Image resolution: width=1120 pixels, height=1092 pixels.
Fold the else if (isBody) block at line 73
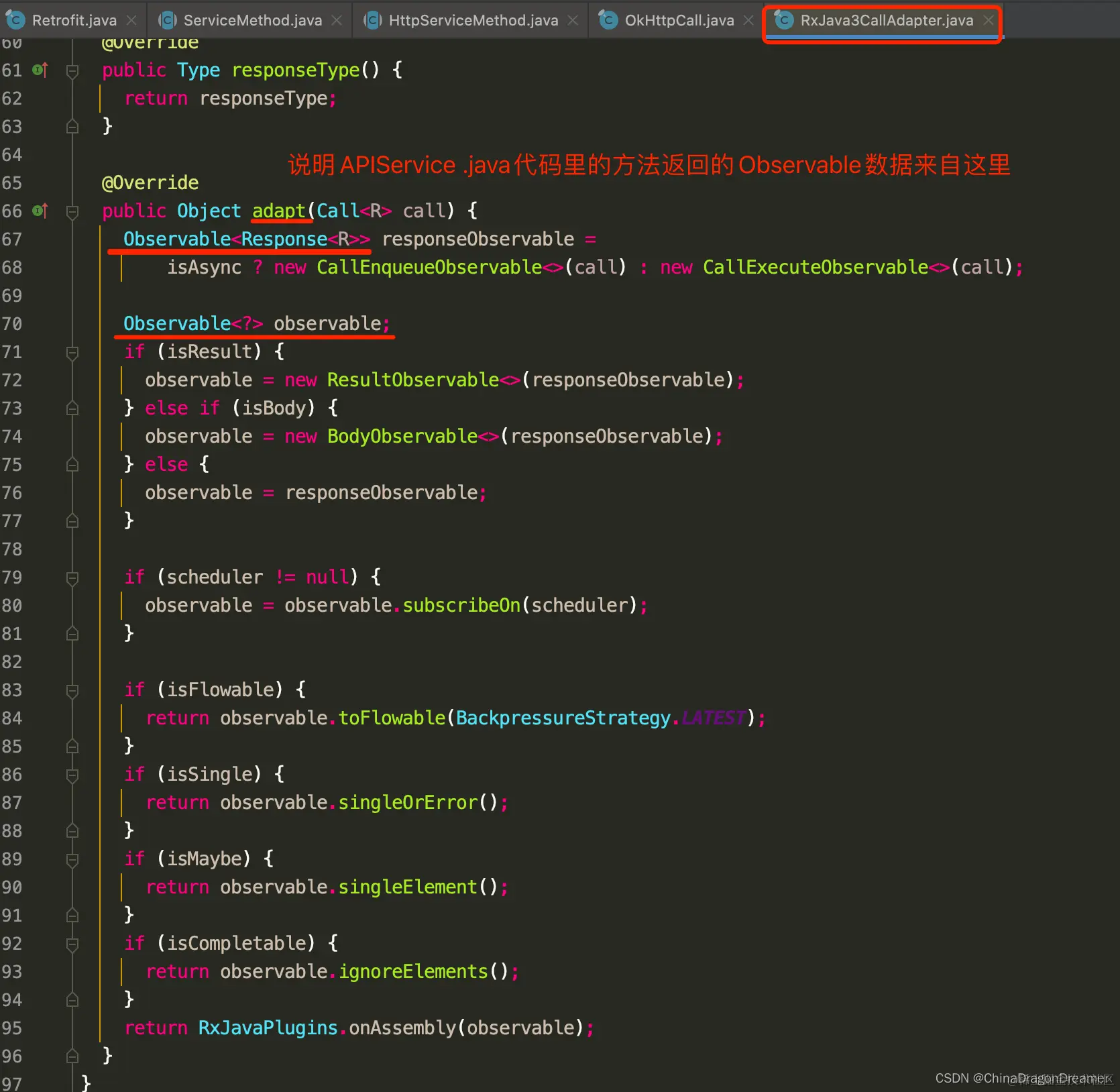72,408
